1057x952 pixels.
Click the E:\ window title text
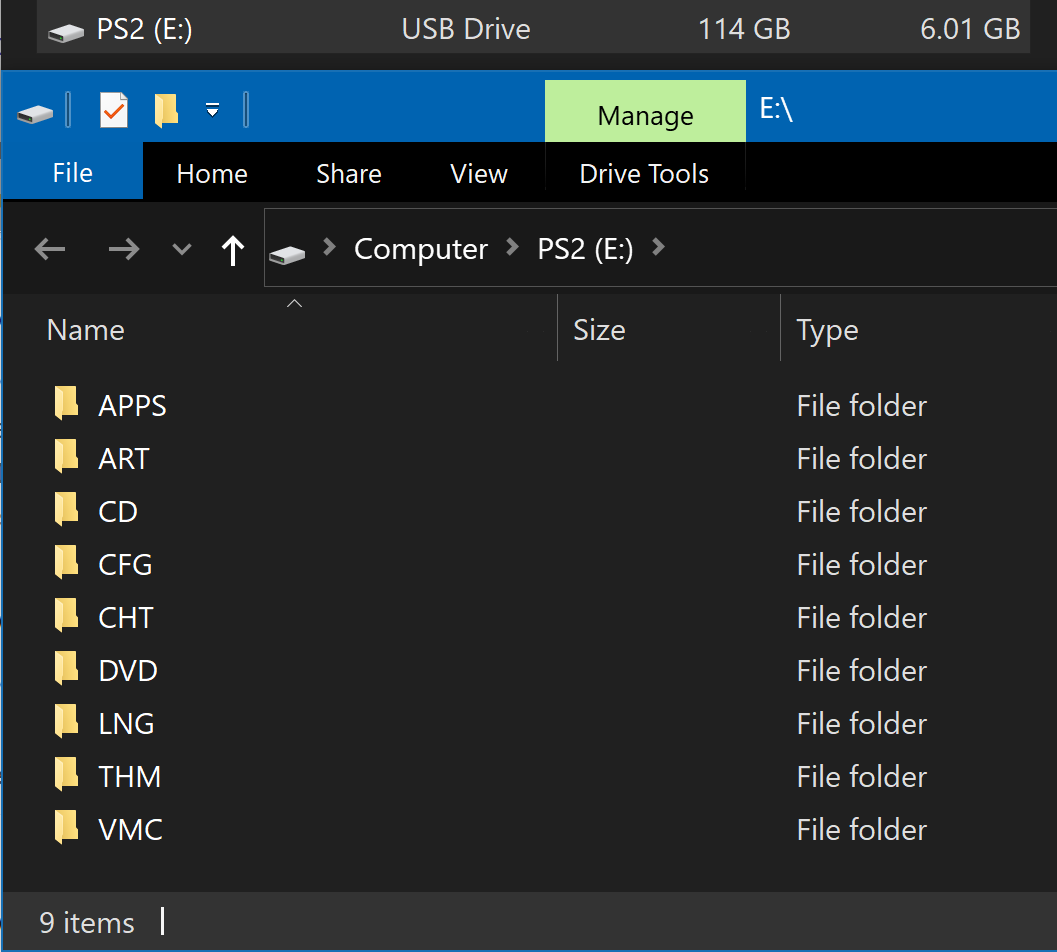coord(776,109)
